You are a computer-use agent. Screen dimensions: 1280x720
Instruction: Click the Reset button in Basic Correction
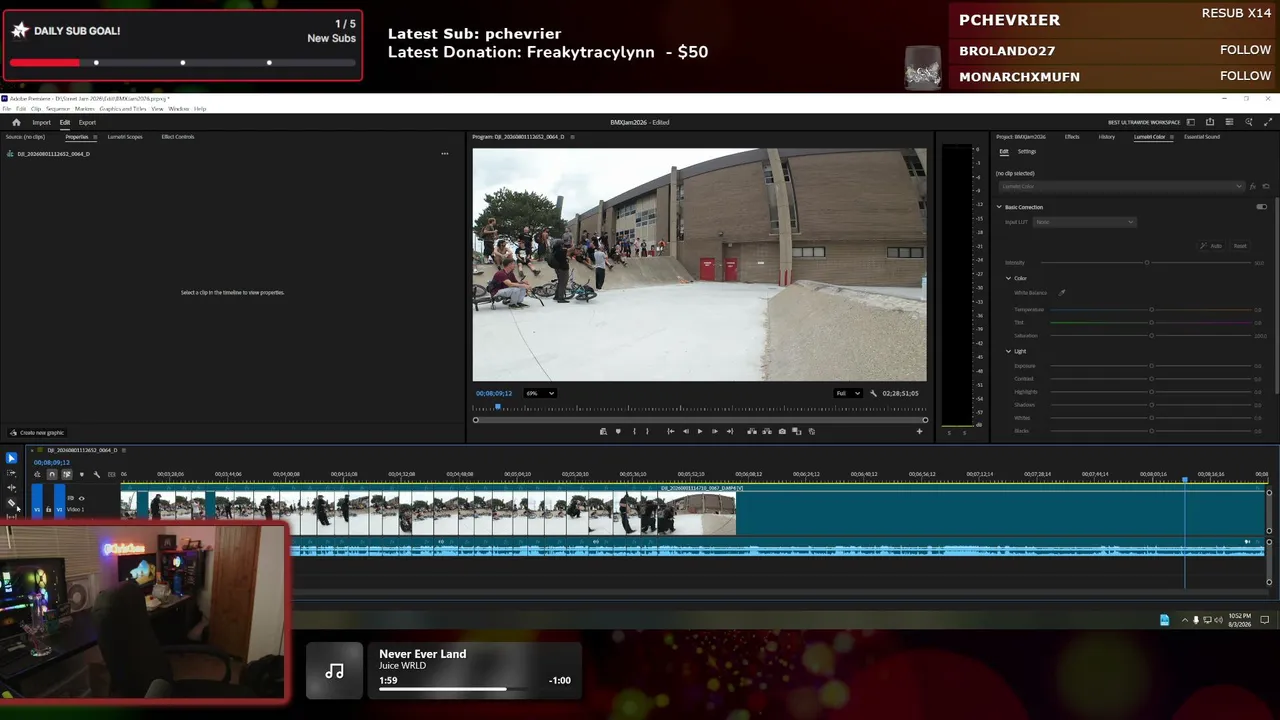click(x=1240, y=246)
